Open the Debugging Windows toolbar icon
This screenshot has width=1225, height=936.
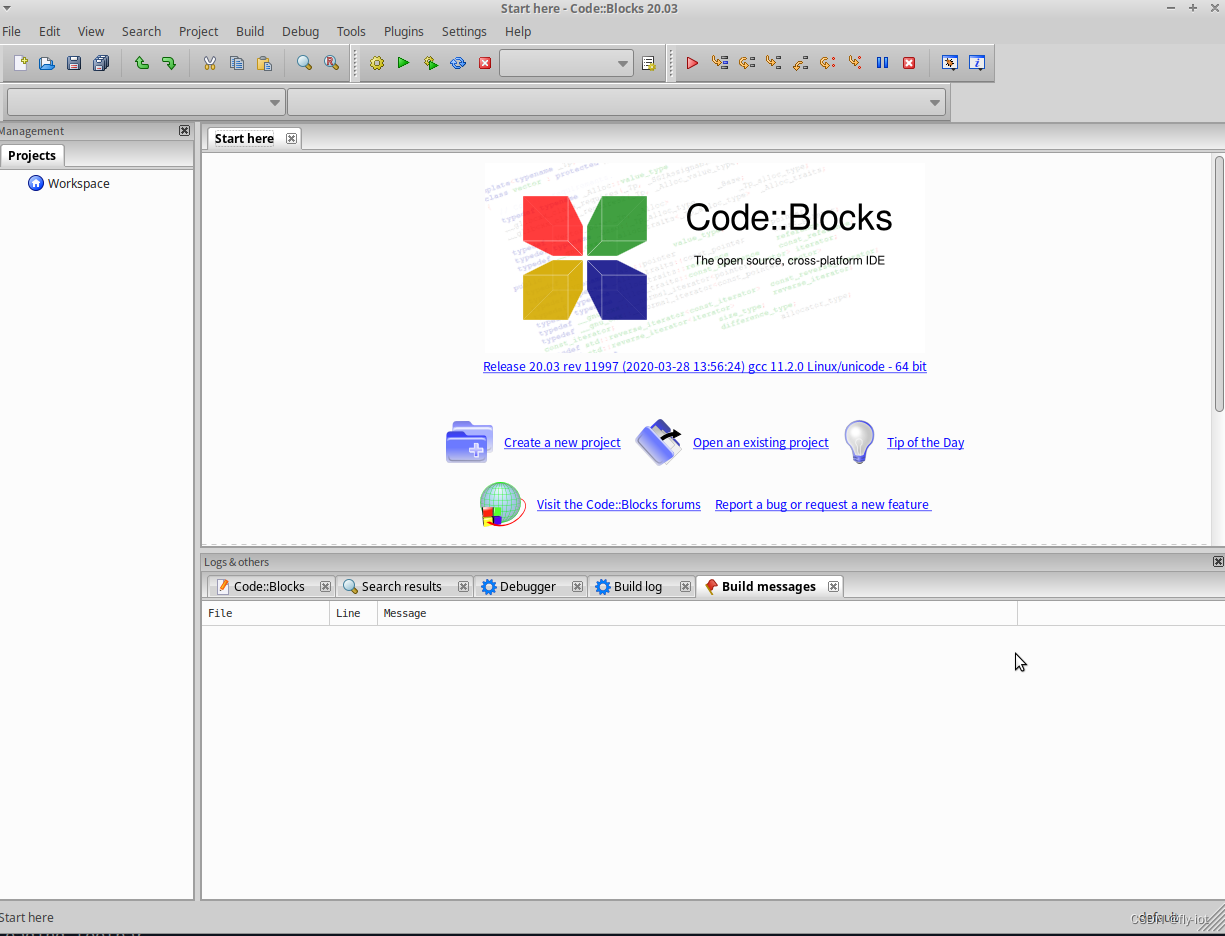(x=949, y=62)
